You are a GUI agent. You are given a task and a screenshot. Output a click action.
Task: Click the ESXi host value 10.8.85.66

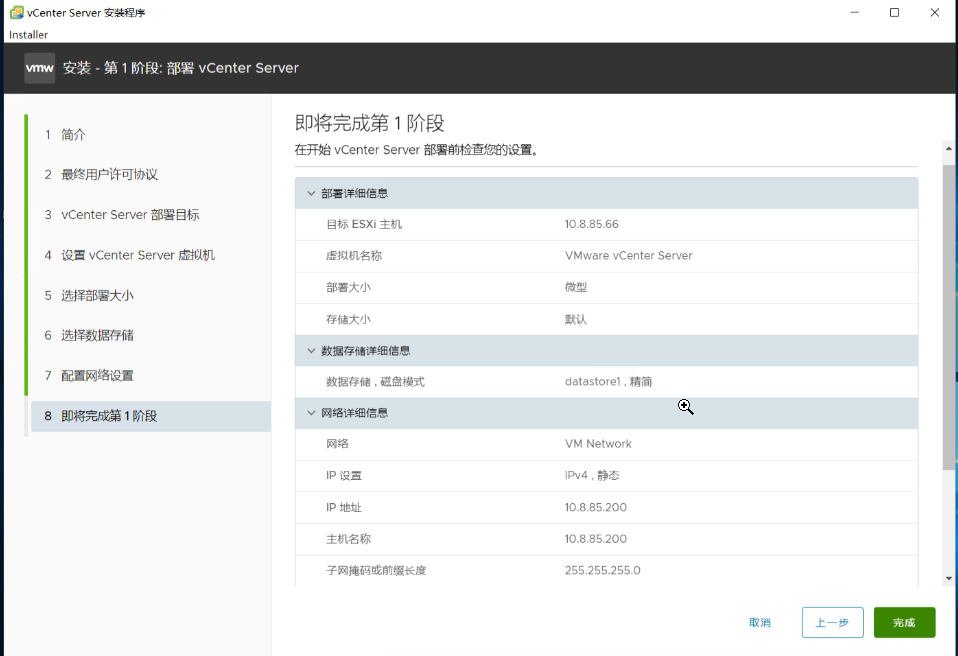(591, 224)
